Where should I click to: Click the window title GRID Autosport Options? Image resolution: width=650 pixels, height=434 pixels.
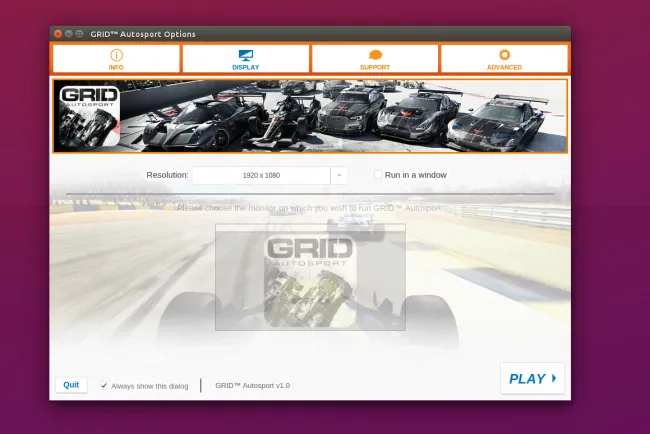coord(143,34)
